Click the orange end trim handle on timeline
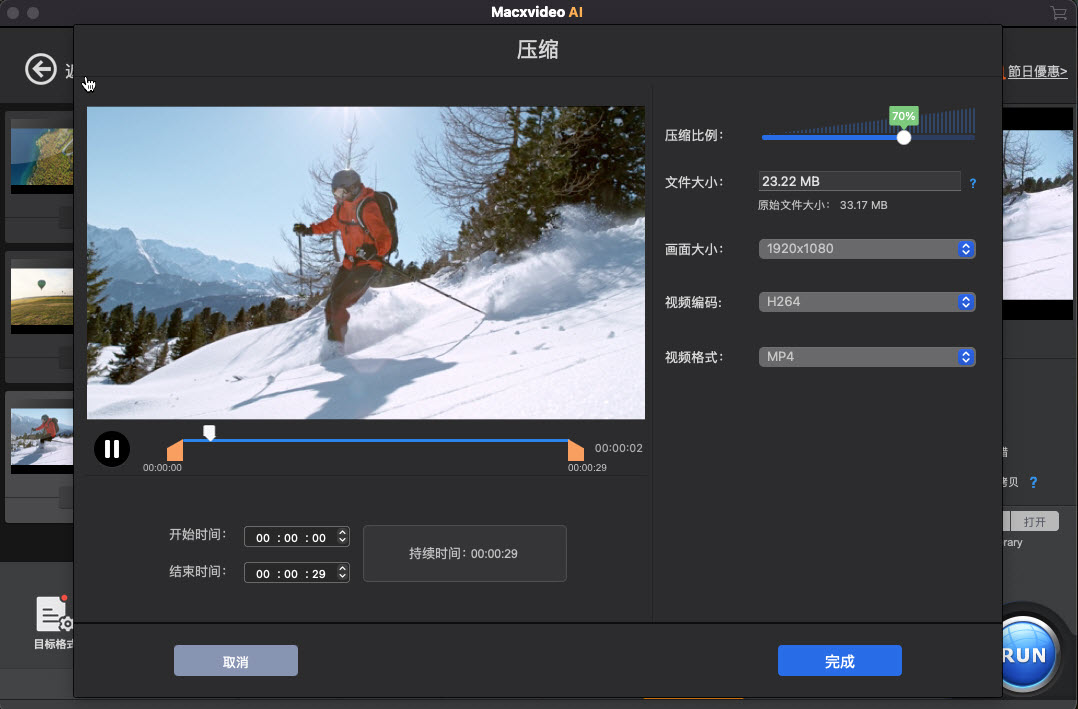The width and height of the screenshot is (1078, 709). (576, 449)
